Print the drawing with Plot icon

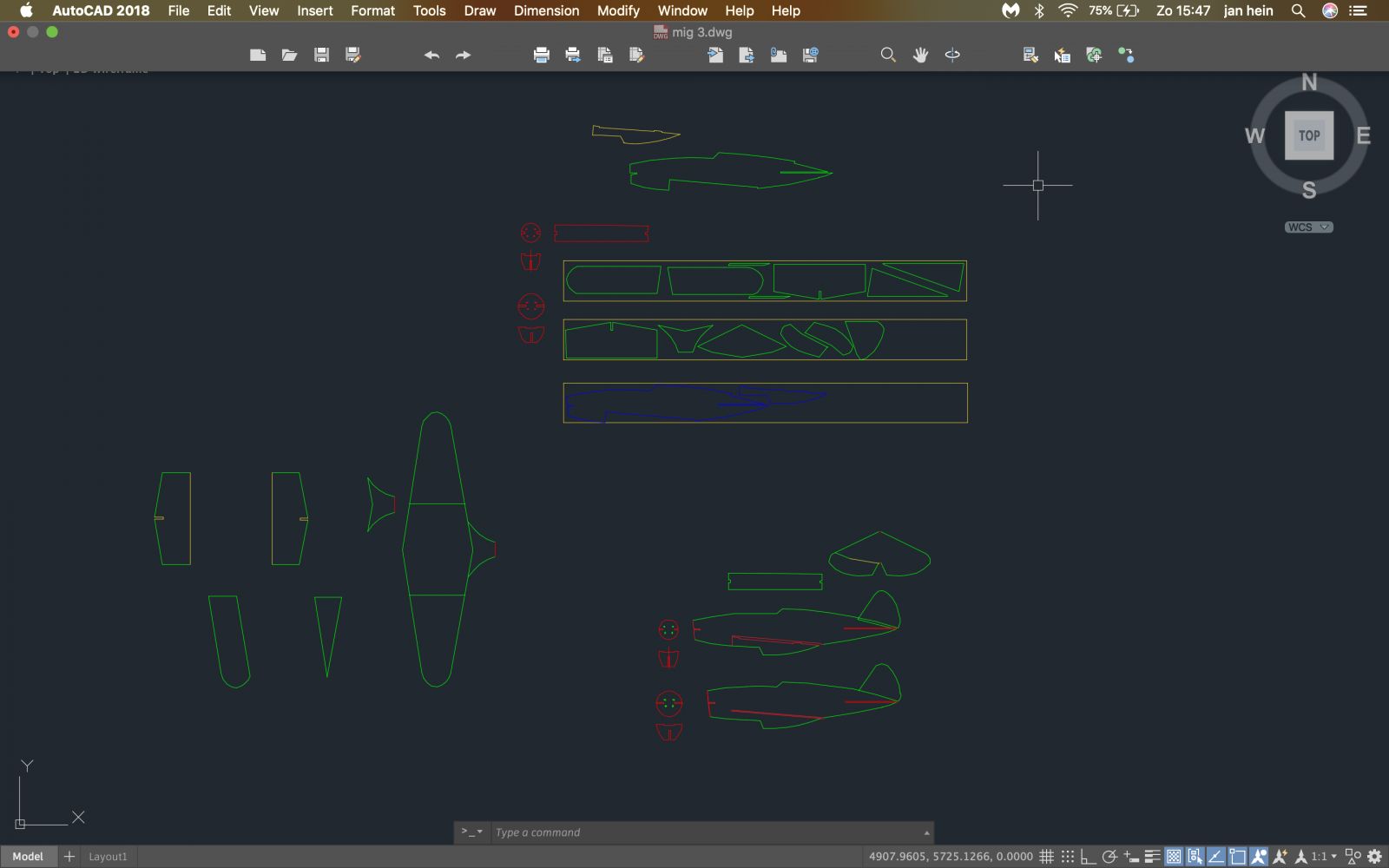542,55
